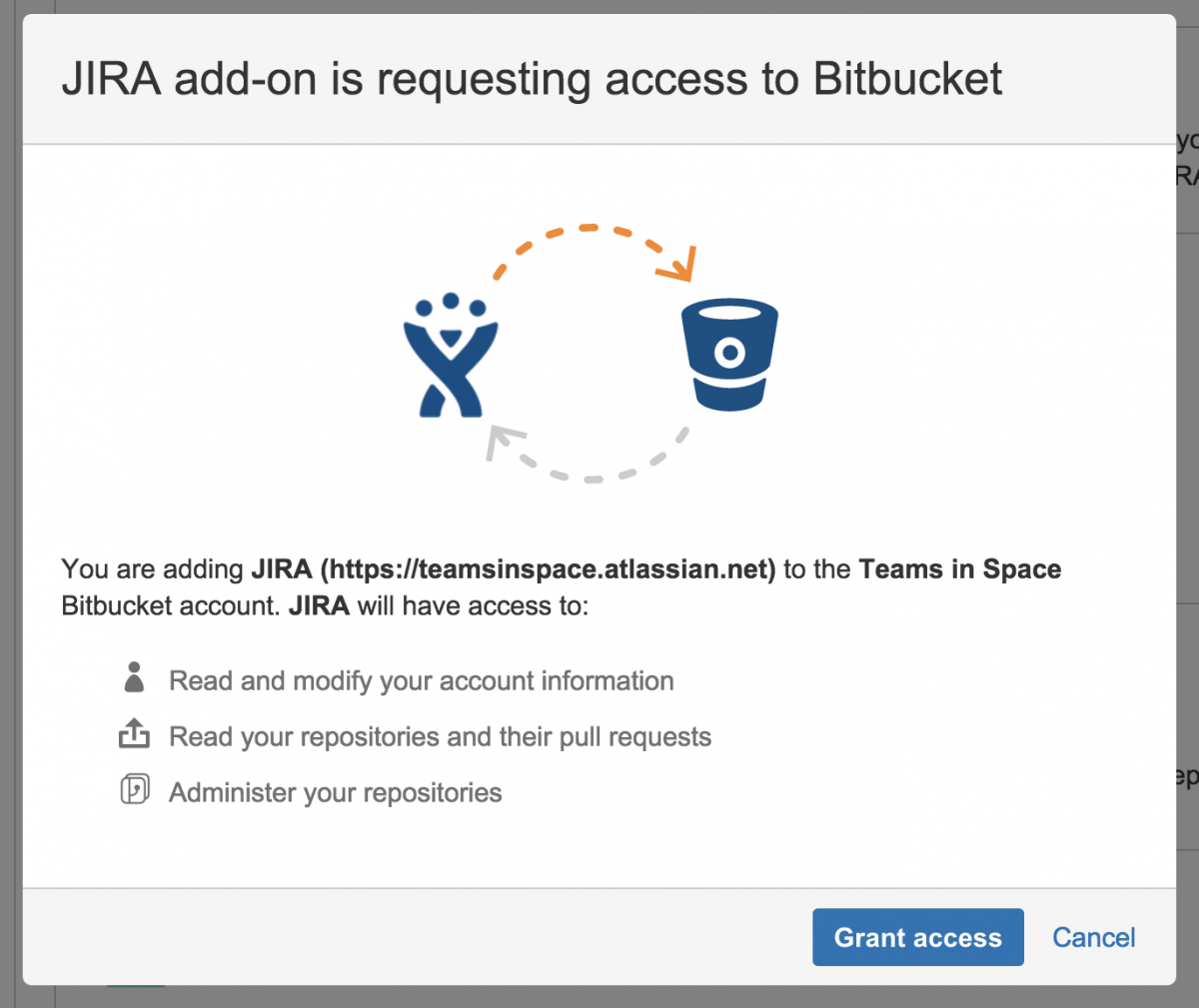Click the gray dashed return arrow
The image size is (1199, 1008).
click(x=585, y=462)
